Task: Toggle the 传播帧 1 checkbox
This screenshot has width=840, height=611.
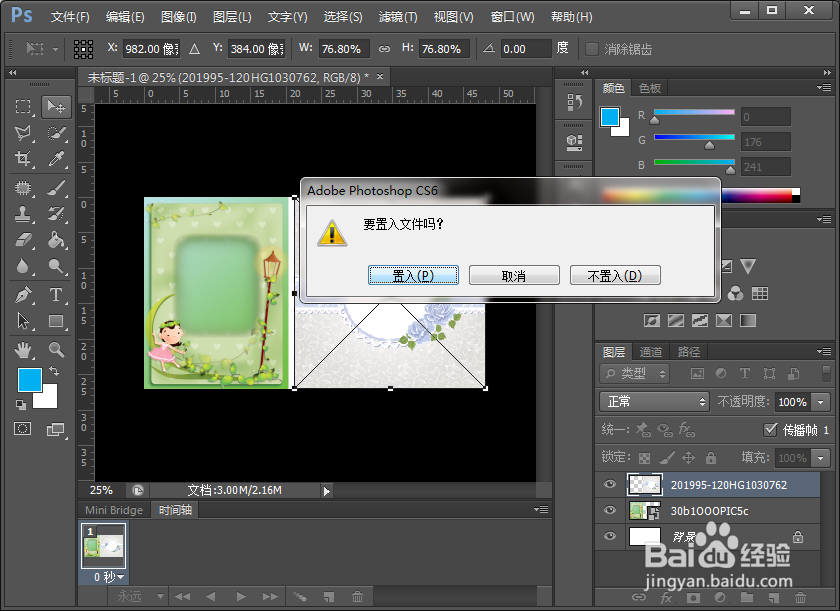Action: click(x=770, y=429)
